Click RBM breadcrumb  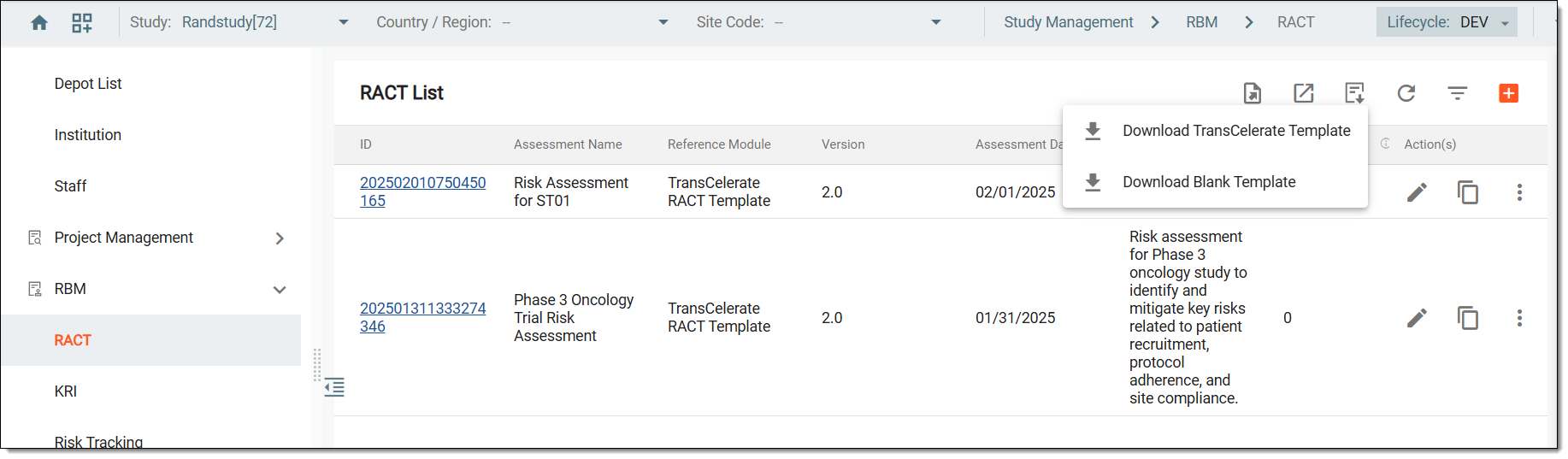click(1201, 22)
